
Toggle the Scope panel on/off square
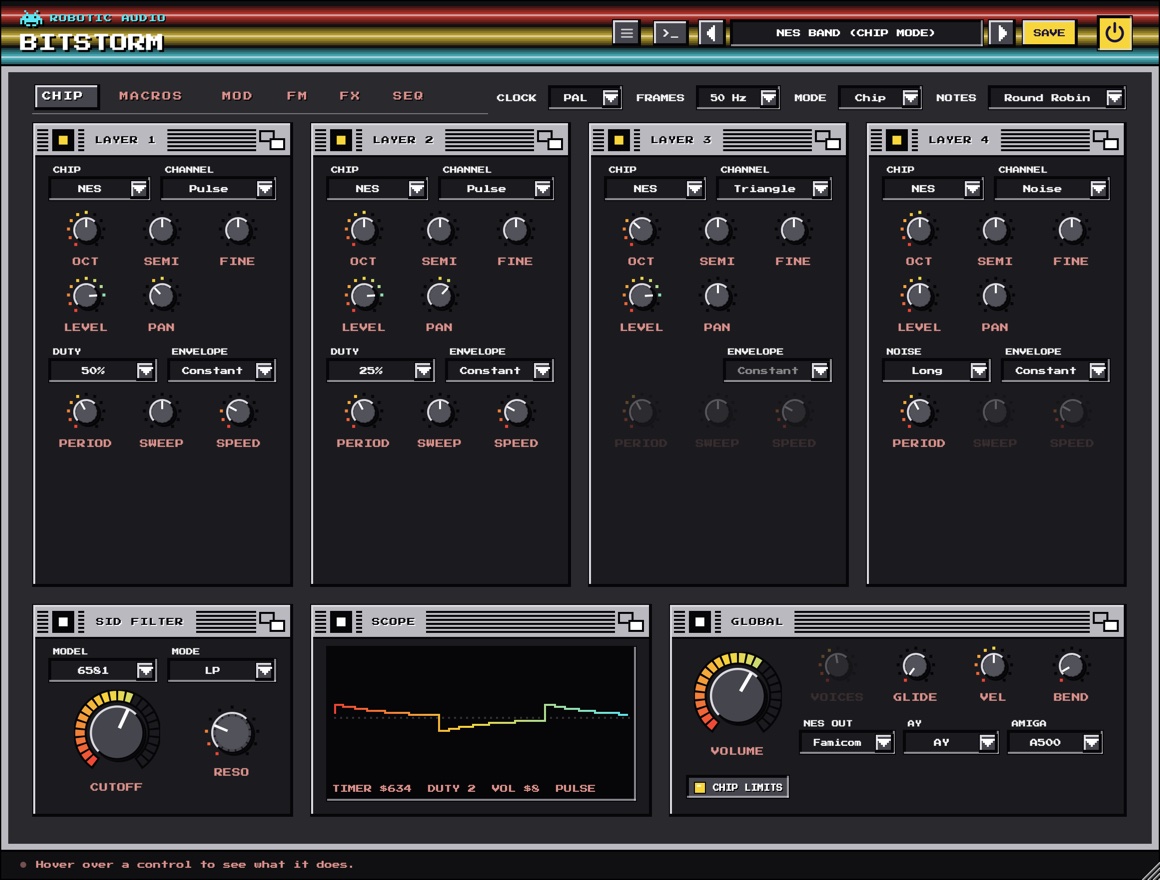[x=341, y=622]
